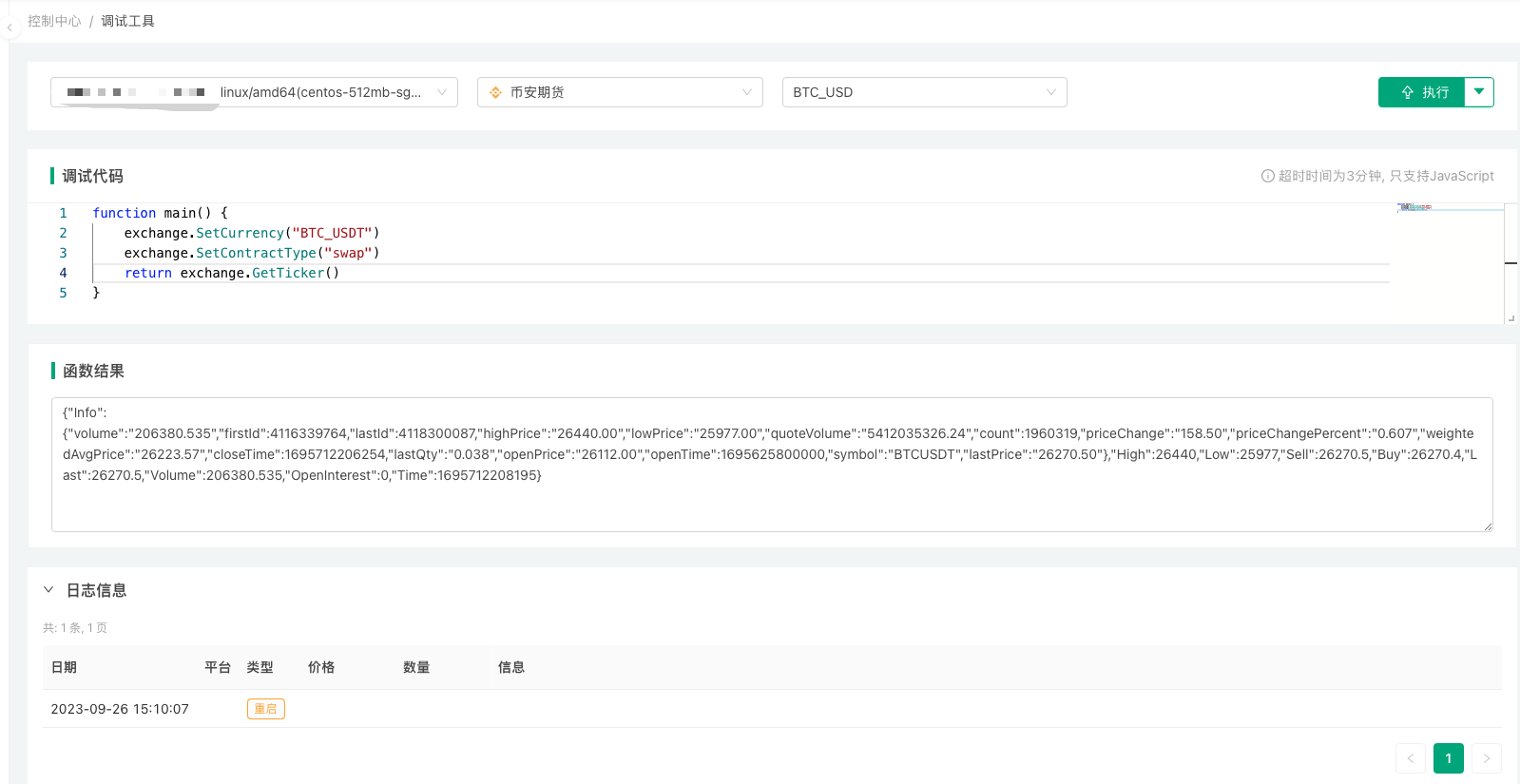Collapse the 日志信息 section

pyautogui.click(x=48, y=590)
